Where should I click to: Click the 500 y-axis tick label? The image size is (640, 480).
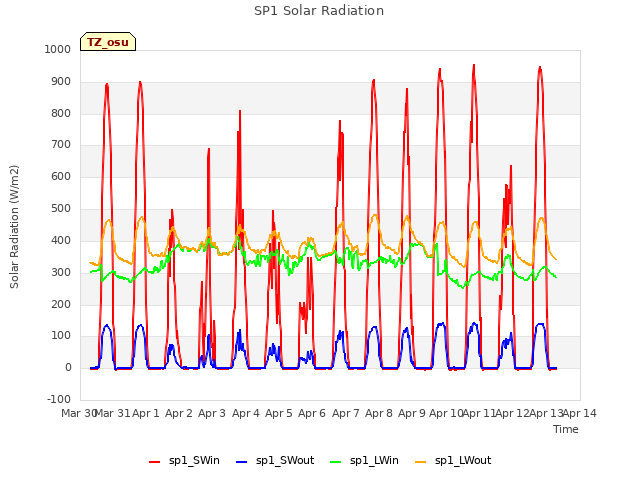coord(61,209)
